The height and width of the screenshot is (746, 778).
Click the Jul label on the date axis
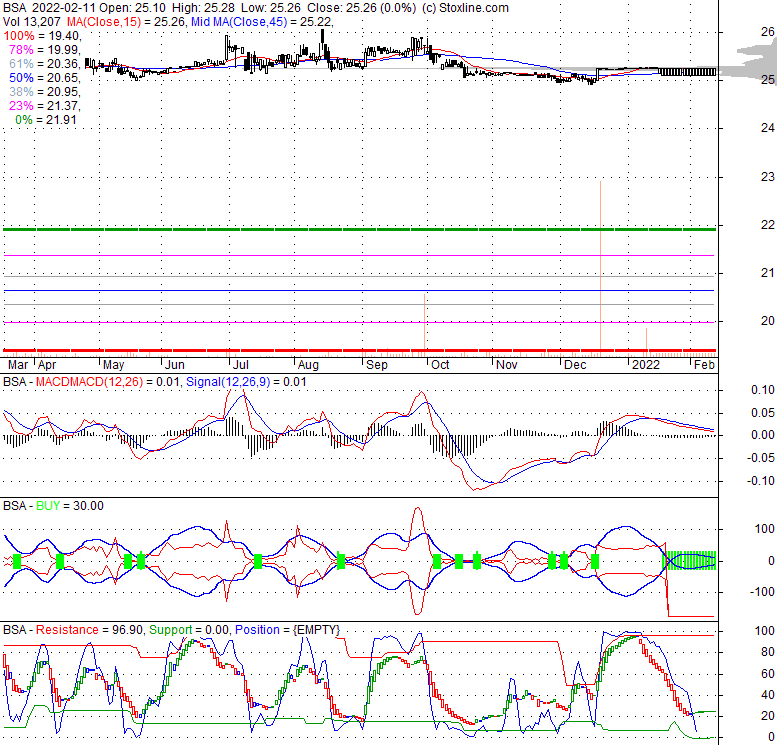pos(239,365)
